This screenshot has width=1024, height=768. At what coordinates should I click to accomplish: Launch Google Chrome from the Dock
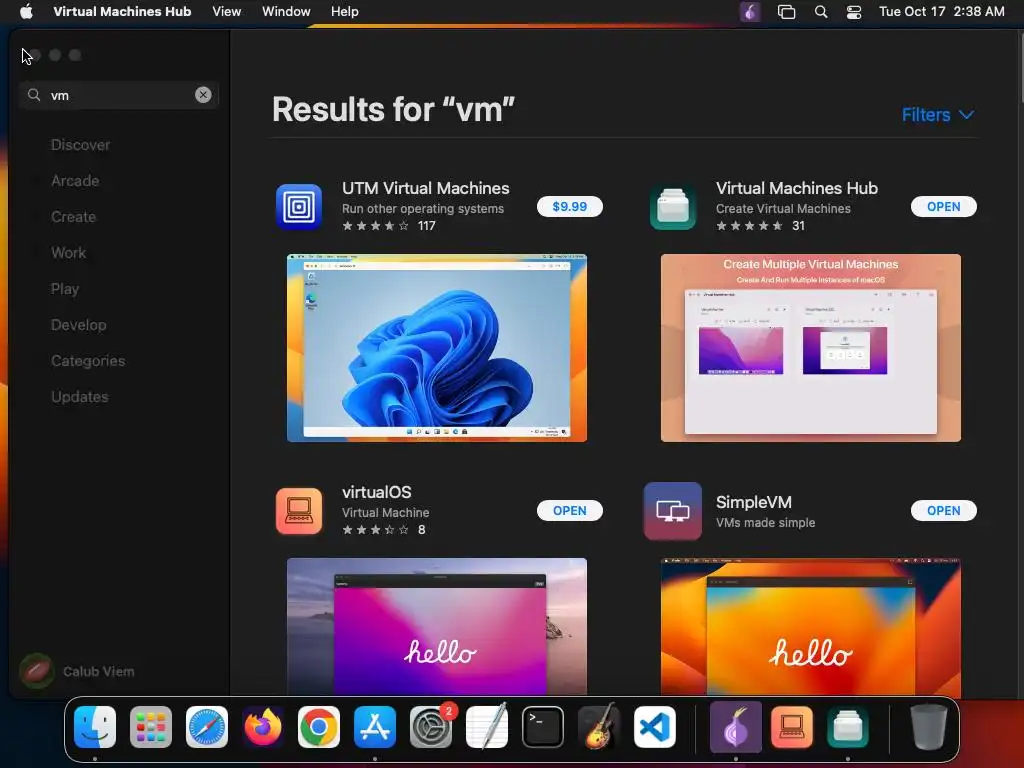point(319,726)
